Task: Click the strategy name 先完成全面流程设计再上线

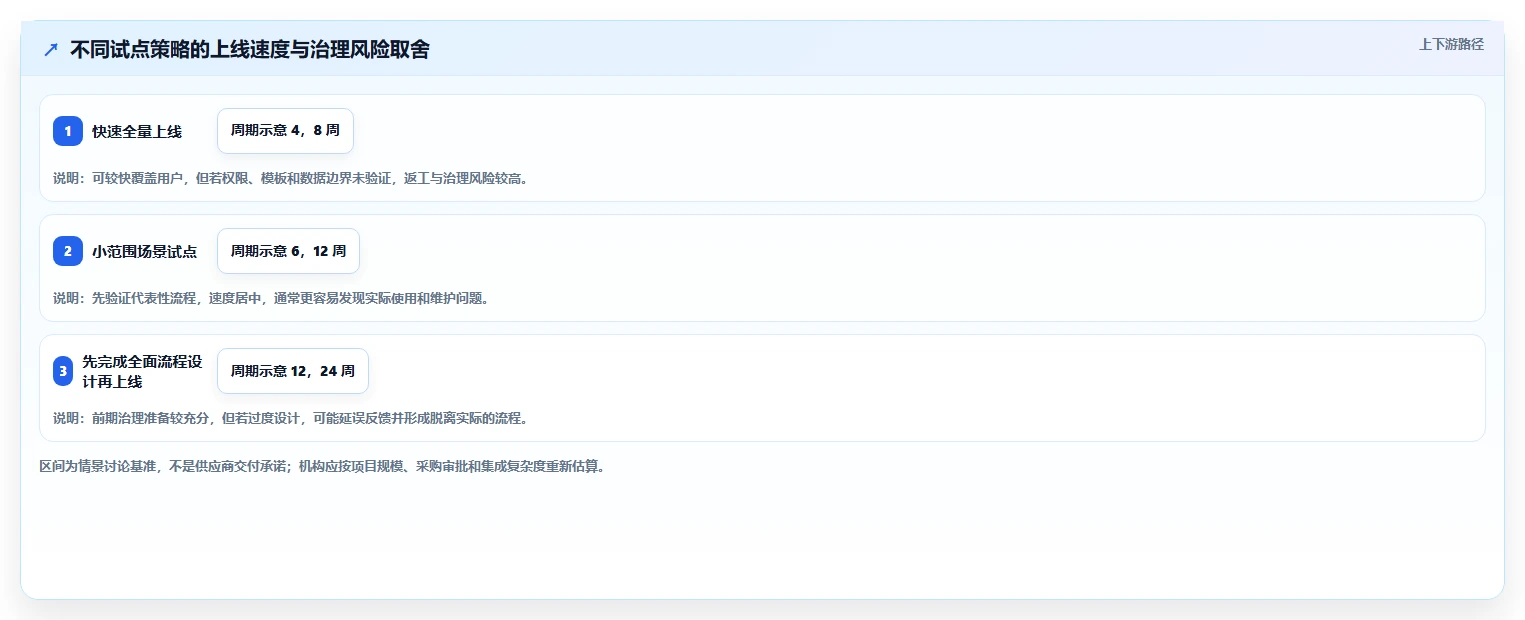Action: coord(142,371)
